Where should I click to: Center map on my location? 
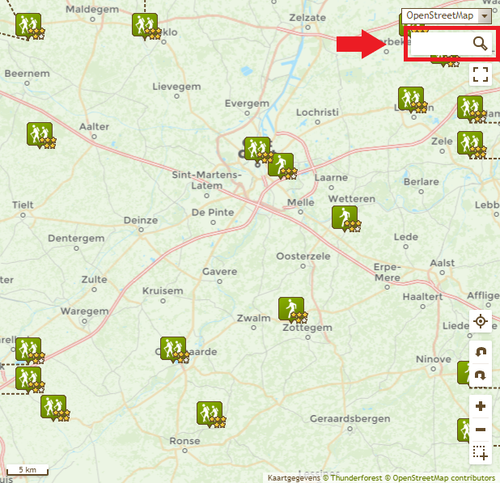click(x=480, y=322)
